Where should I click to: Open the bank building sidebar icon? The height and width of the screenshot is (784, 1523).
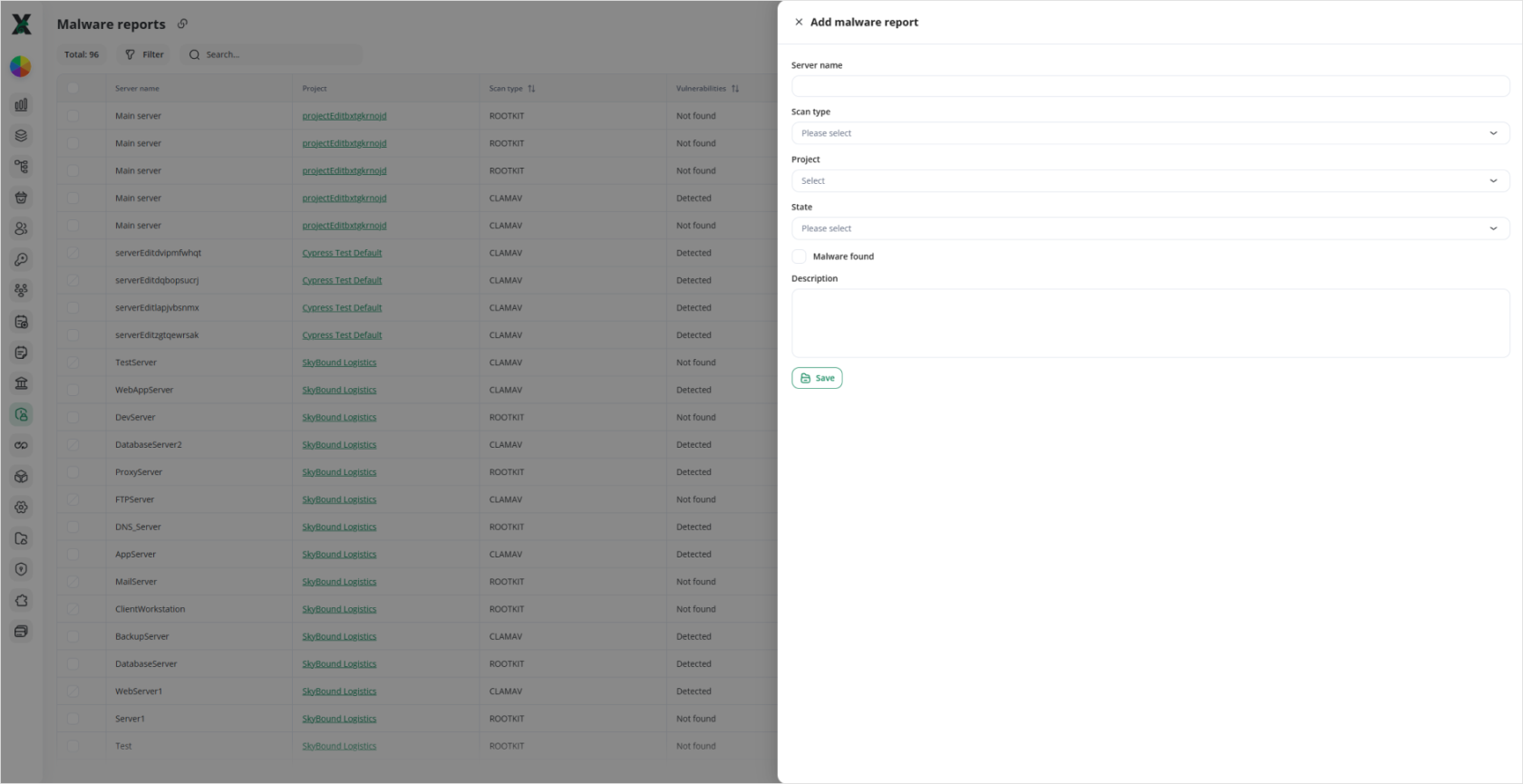pos(21,383)
